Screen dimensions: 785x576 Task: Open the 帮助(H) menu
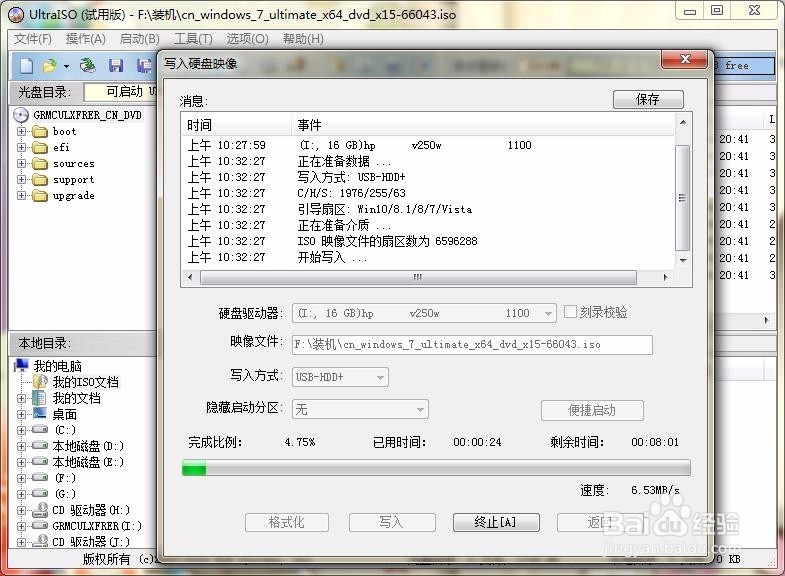click(x=303, y=39)
